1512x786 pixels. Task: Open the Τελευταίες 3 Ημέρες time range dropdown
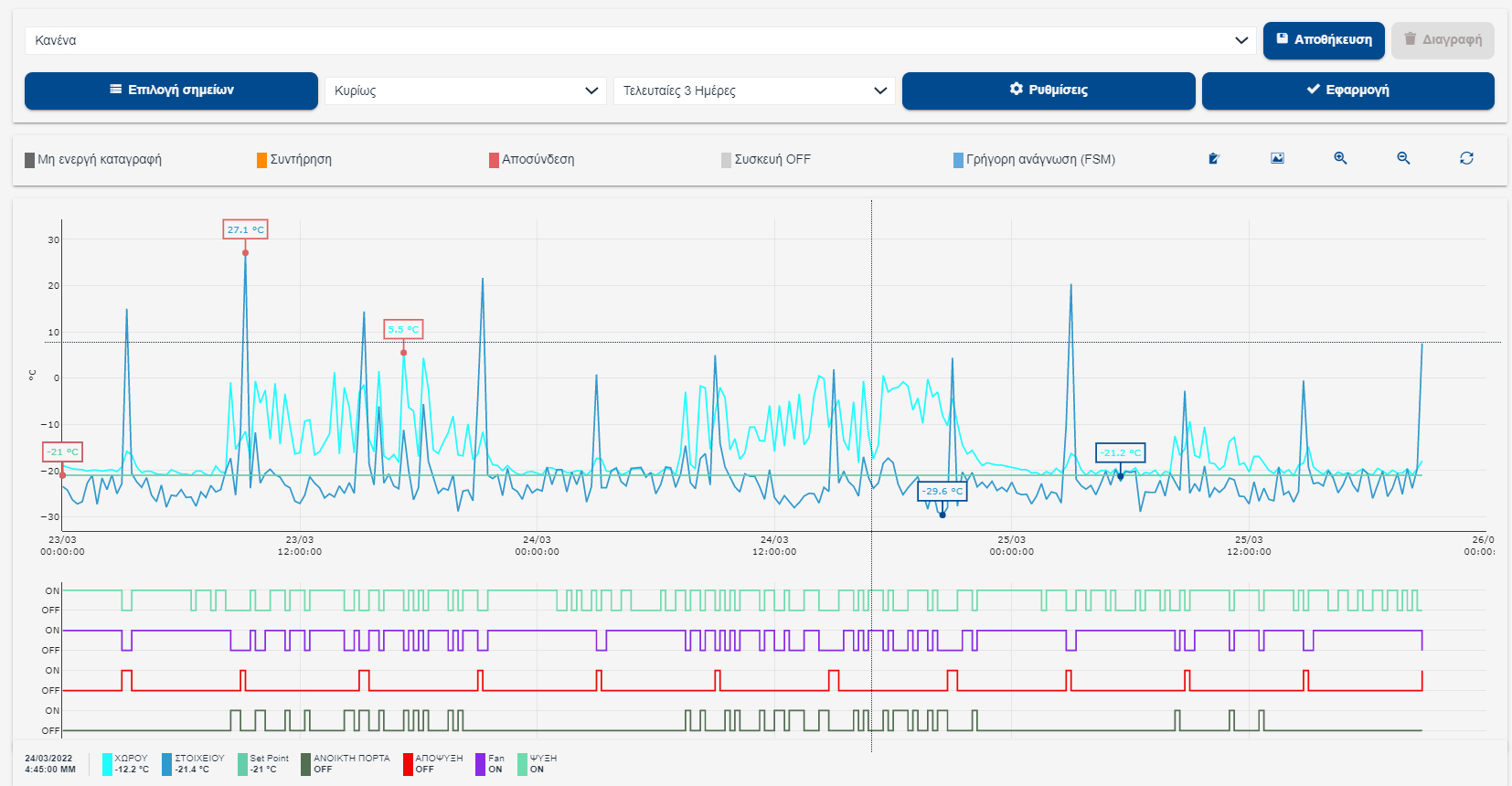pyautogui.click(x=754, y=90)
